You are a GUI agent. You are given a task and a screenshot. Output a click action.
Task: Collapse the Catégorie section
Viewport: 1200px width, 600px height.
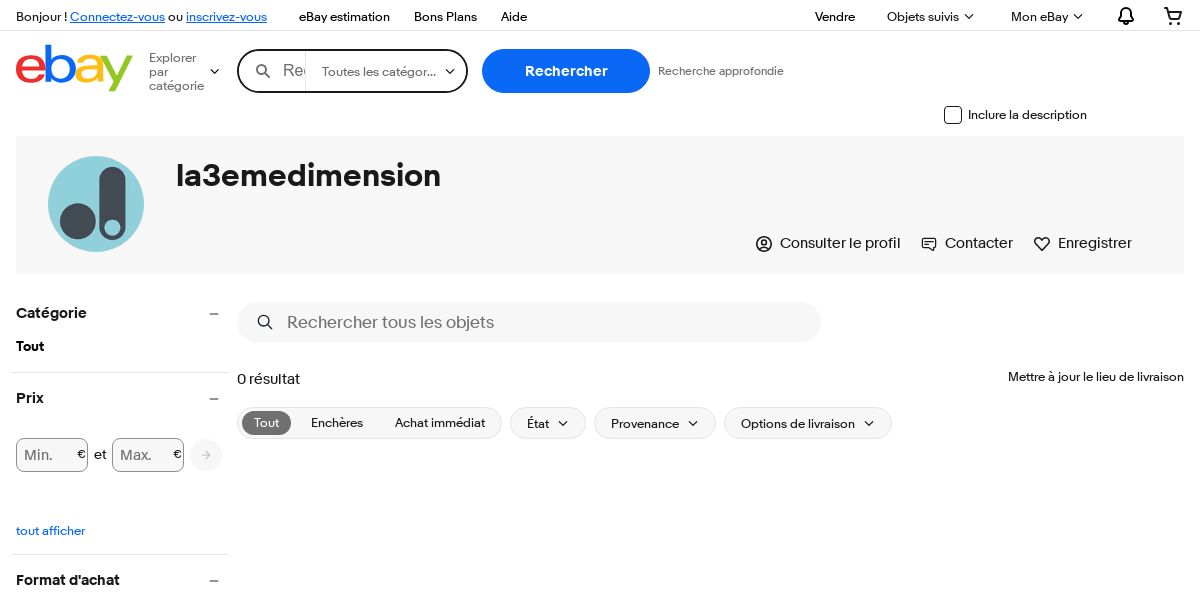213,313
